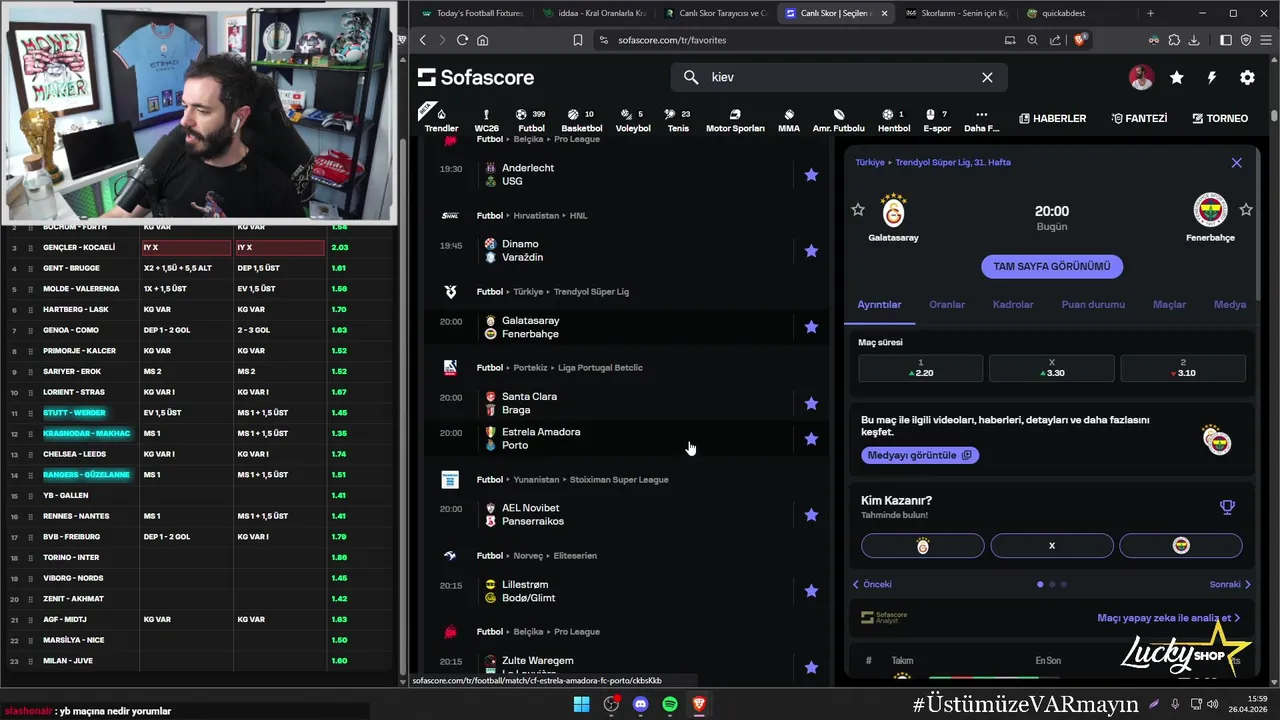
Task: Open browser downloads
Action: 1195,40
